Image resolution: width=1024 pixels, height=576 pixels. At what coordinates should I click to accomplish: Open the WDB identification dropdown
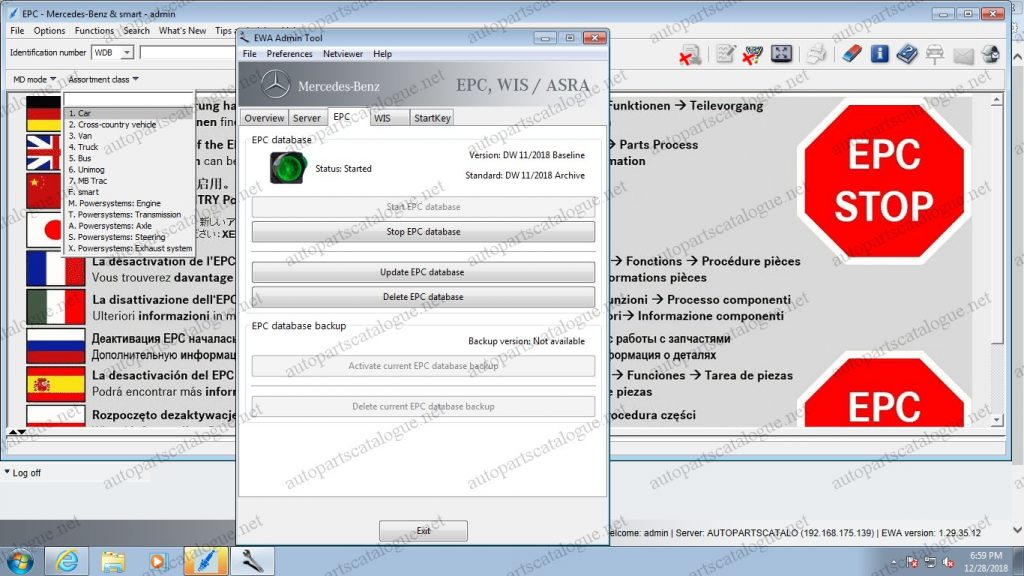click(127, 52)
